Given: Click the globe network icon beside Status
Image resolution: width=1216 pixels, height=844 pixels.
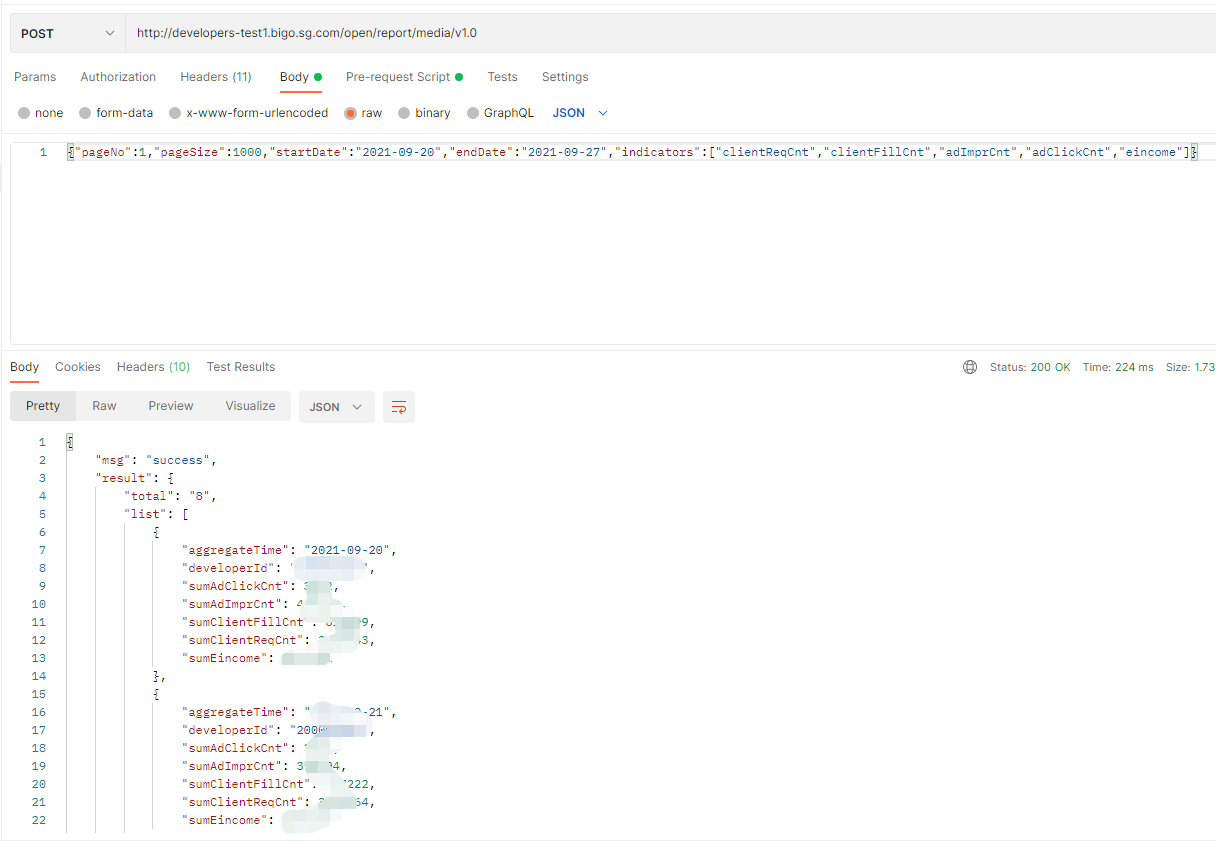Looking at the screenshot, I should tap(969, 367).
